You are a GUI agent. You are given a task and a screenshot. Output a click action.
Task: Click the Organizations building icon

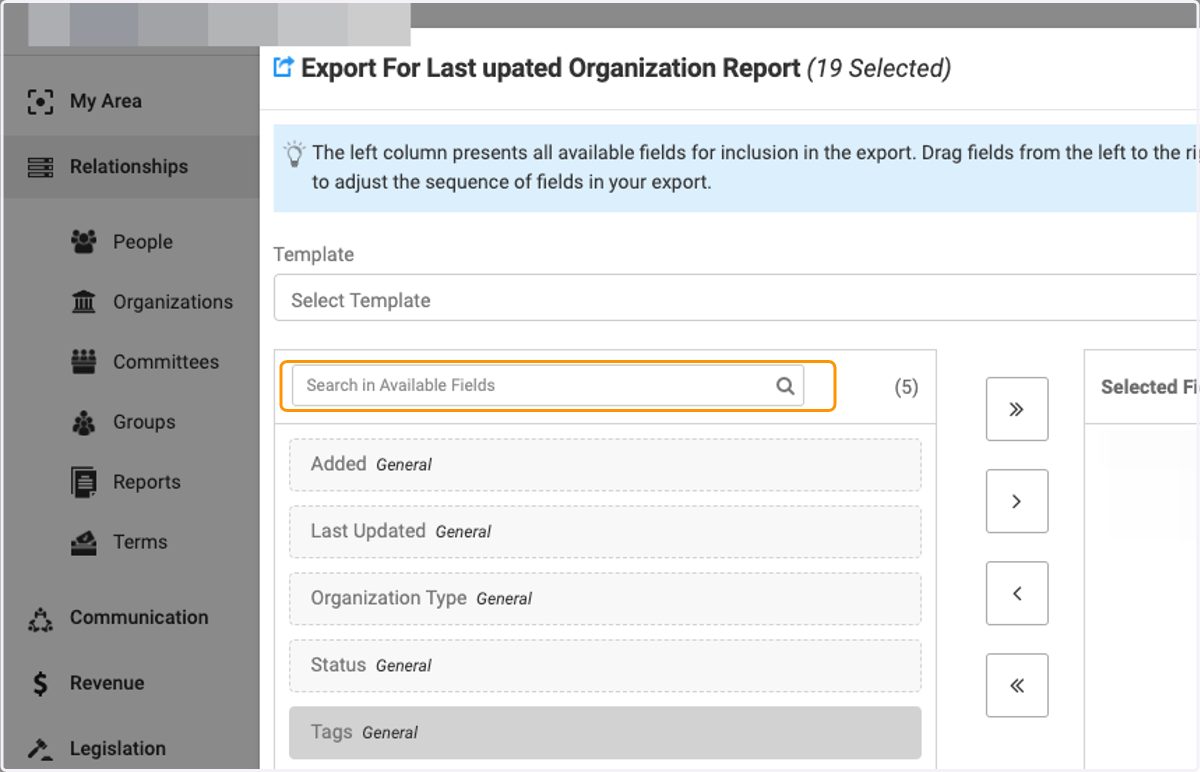point(84,302)
